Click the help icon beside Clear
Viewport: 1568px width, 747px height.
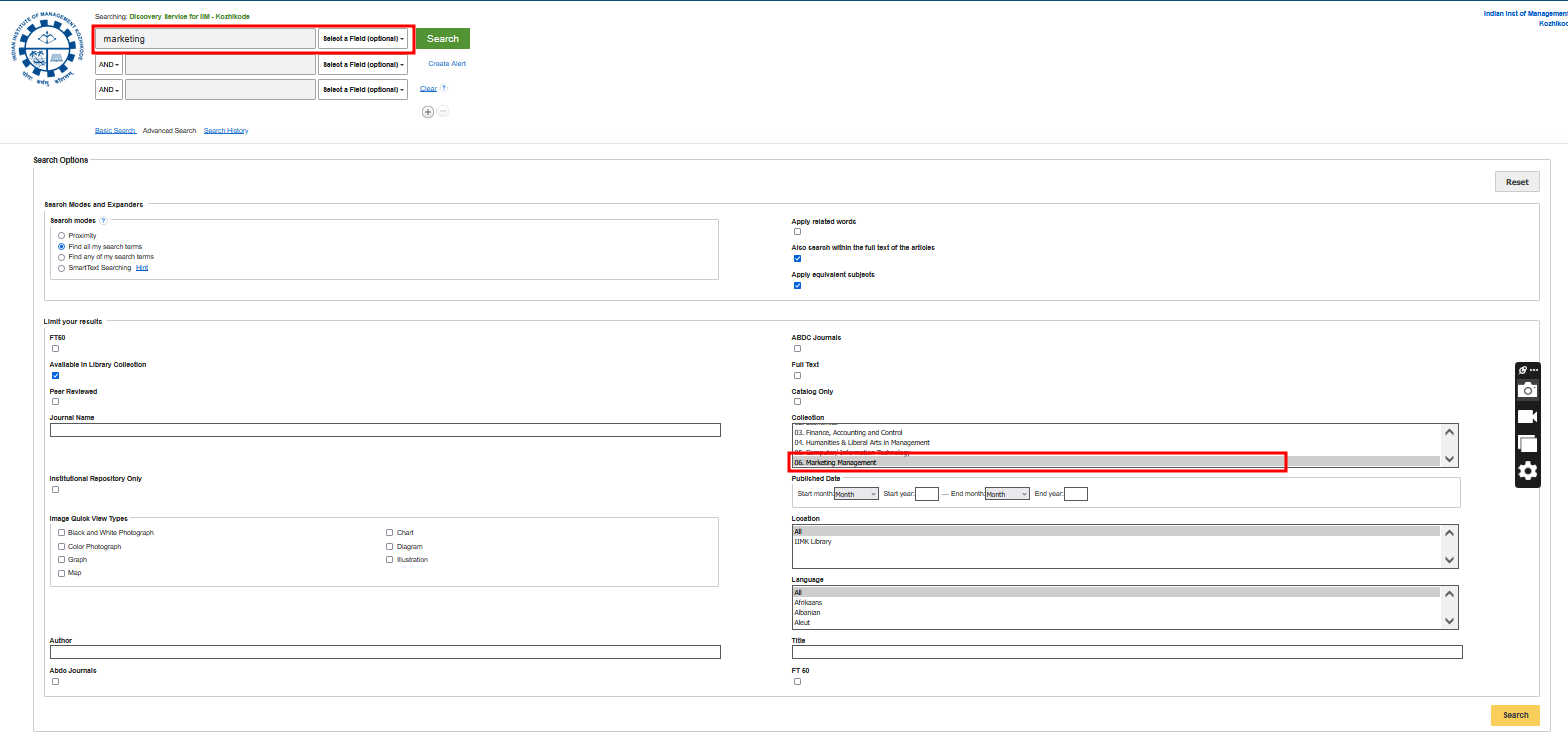pos(444,88)
